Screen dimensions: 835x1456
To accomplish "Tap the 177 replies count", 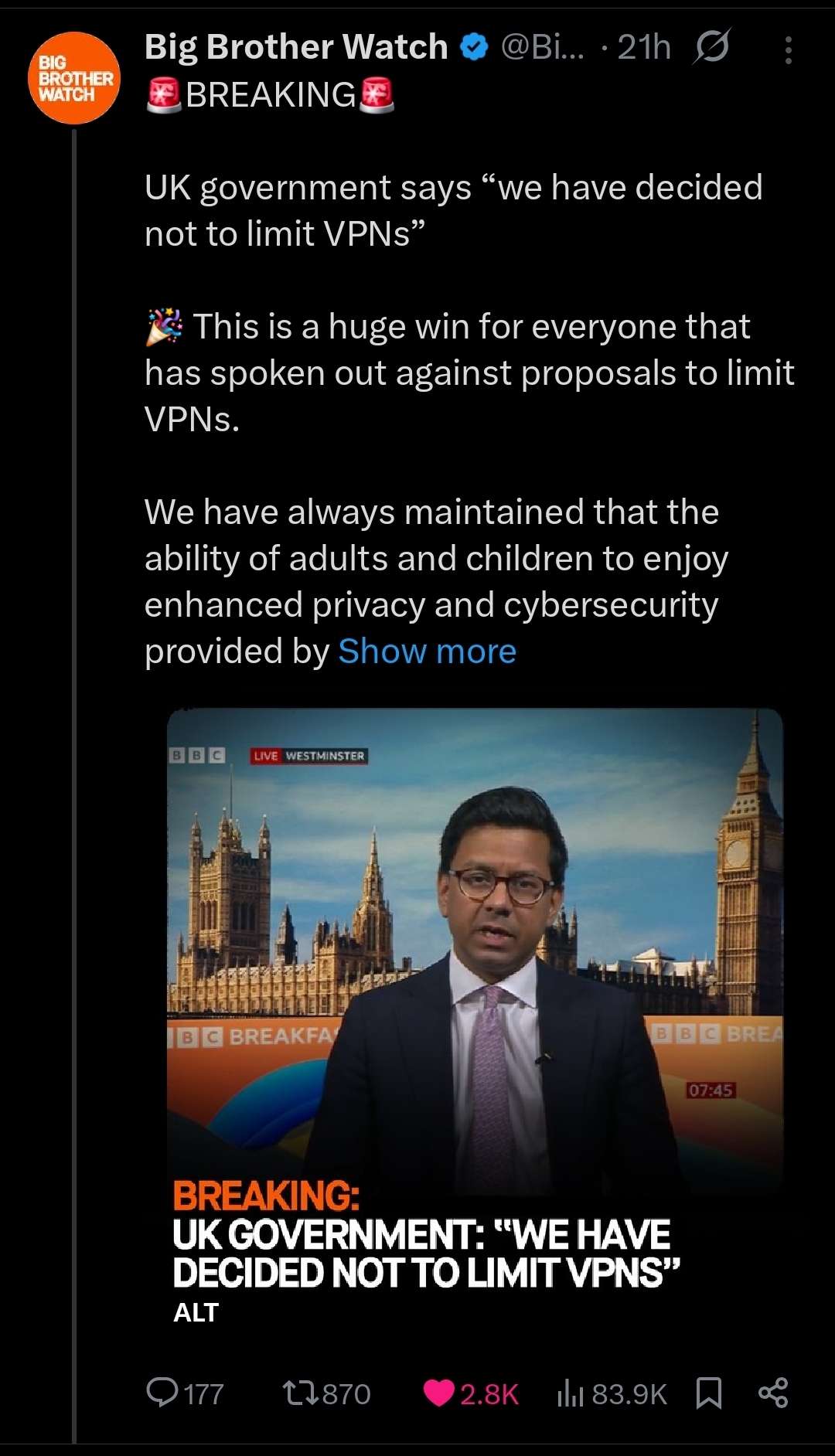I will click(x=204, y=1394).
